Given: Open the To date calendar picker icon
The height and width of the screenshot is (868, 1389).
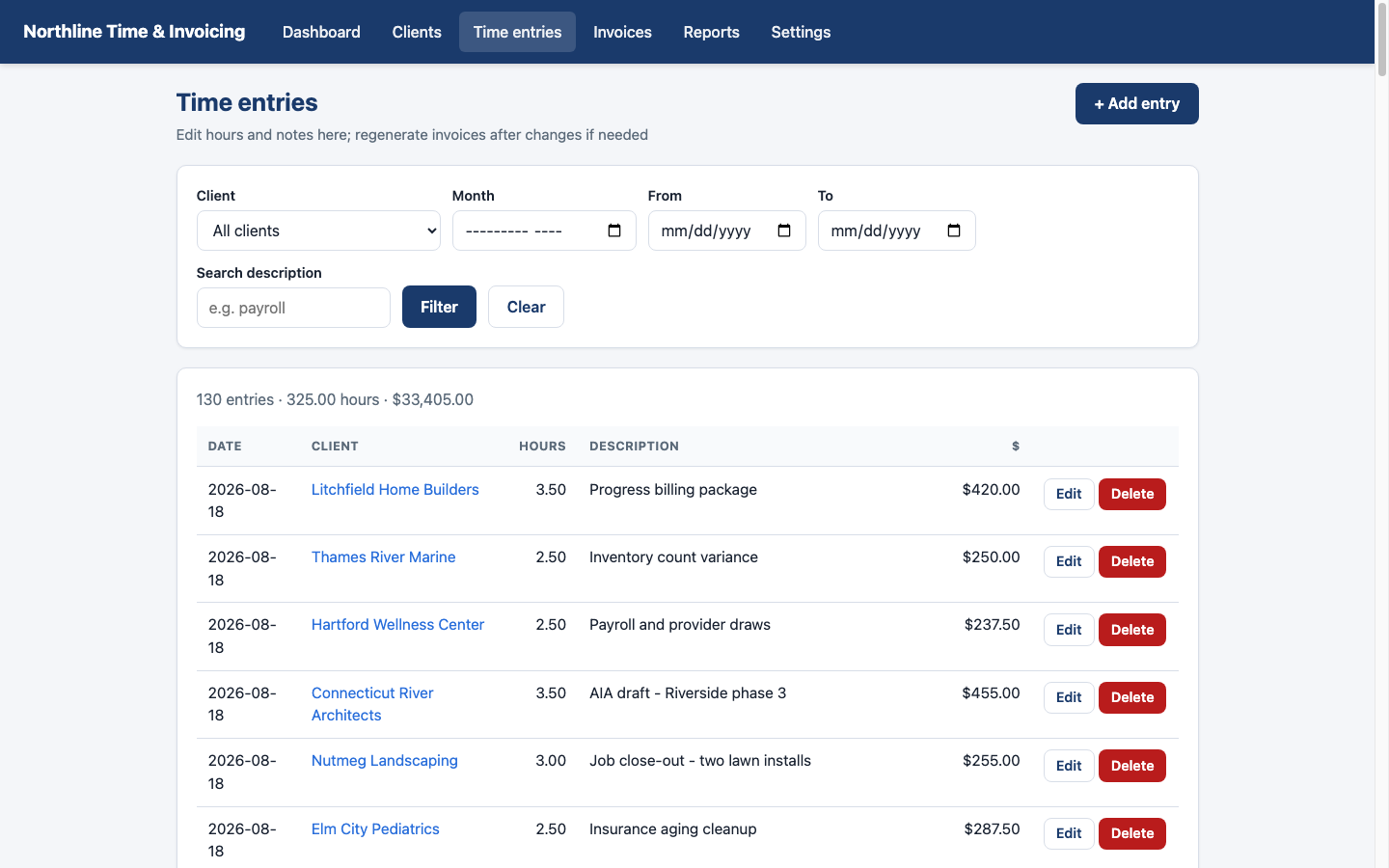Looking at the screenshot, I should click(954, 231).
